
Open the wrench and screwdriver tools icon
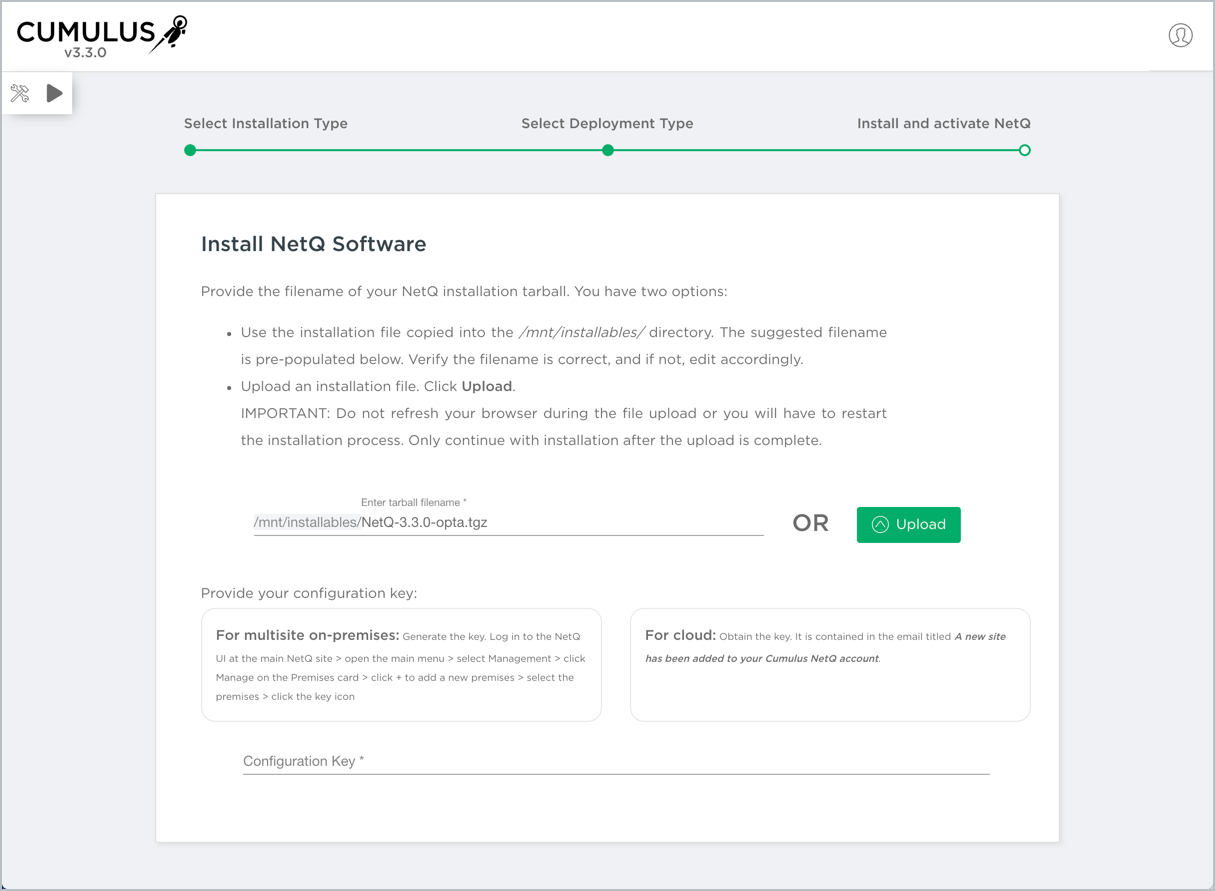(x=20, y=94)
